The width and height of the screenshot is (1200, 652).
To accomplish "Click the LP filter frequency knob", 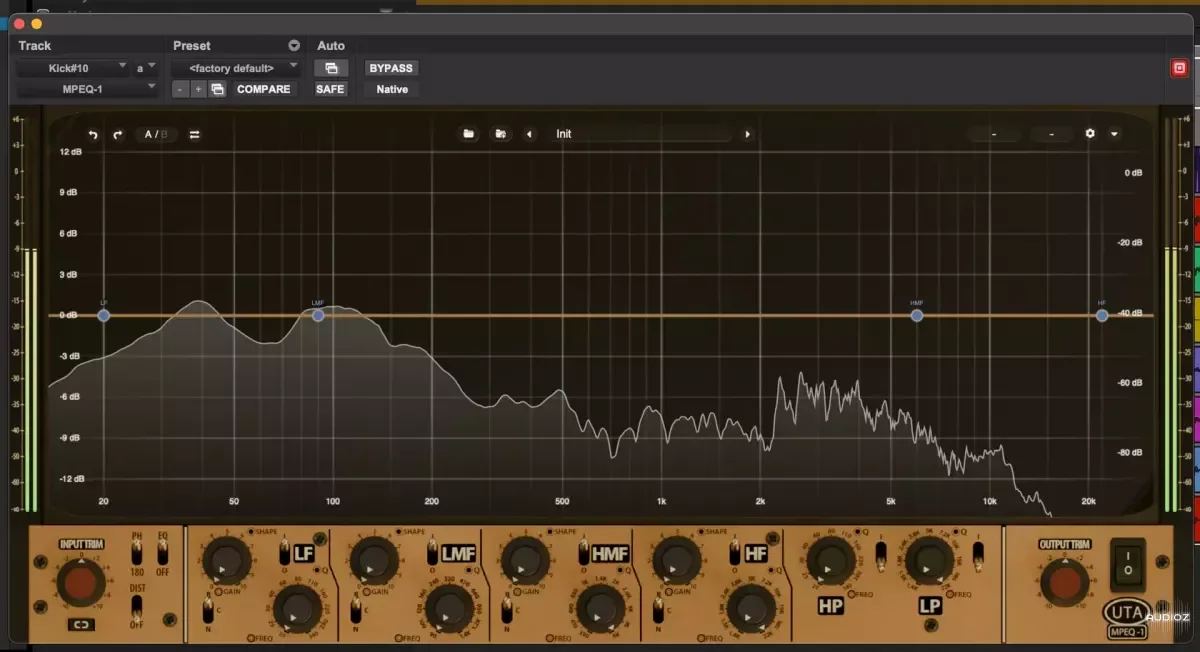I will pyautogui.click(x=929, y=561).
